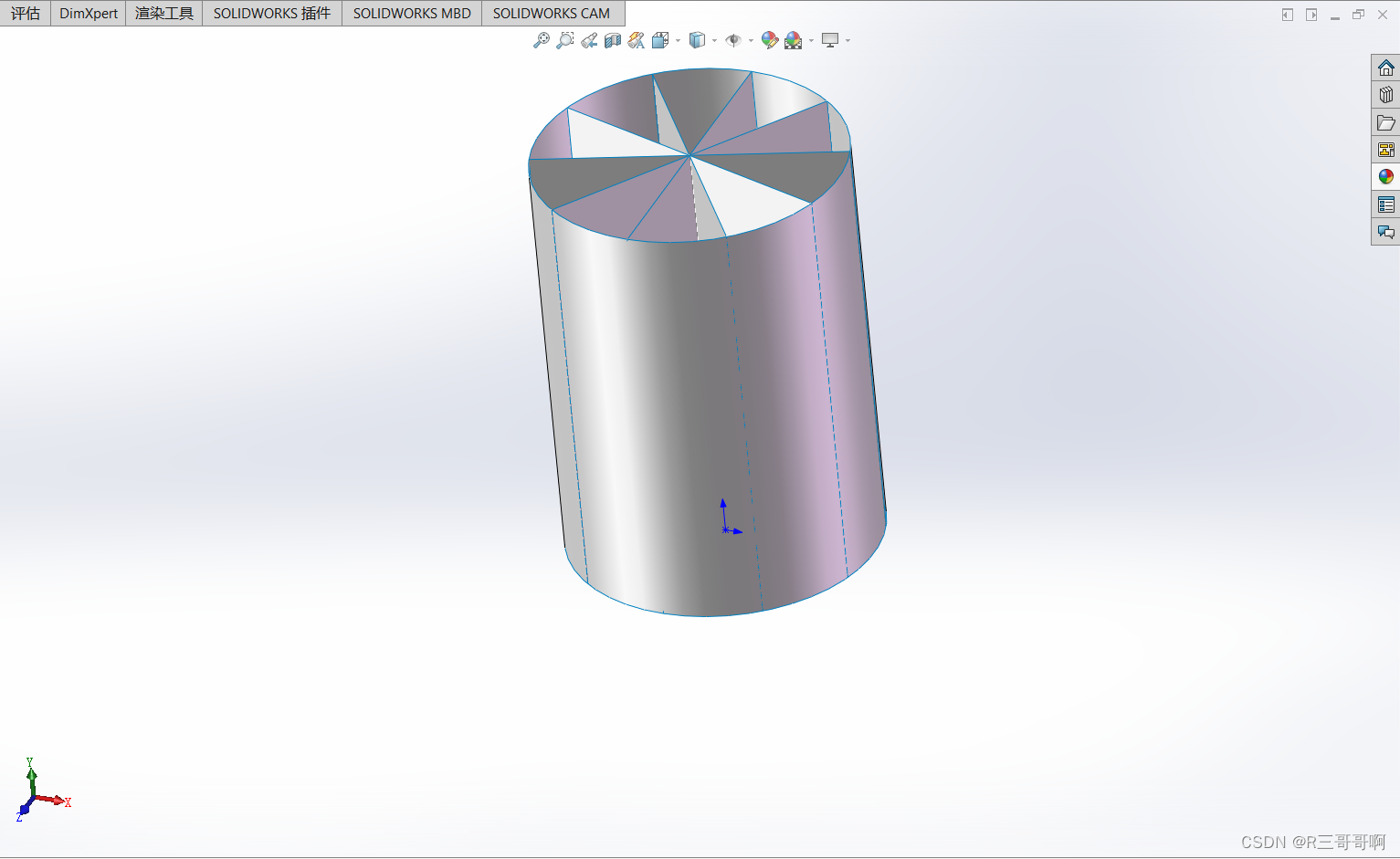1400x859 pixels.
Task: Click the Display Style icon
Action: coord(698,40)
